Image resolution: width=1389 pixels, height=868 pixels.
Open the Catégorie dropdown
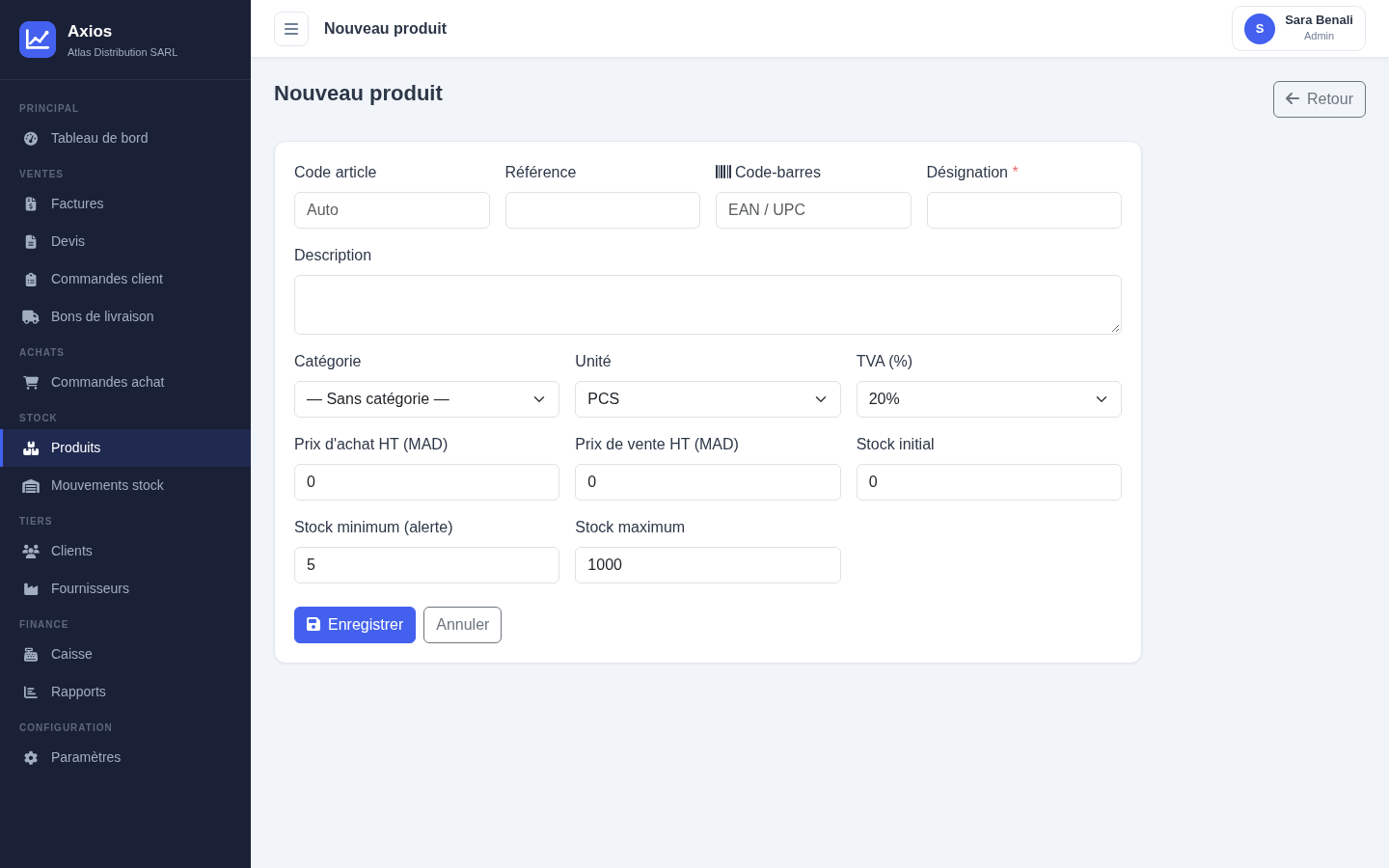click(x=426, y=399)
